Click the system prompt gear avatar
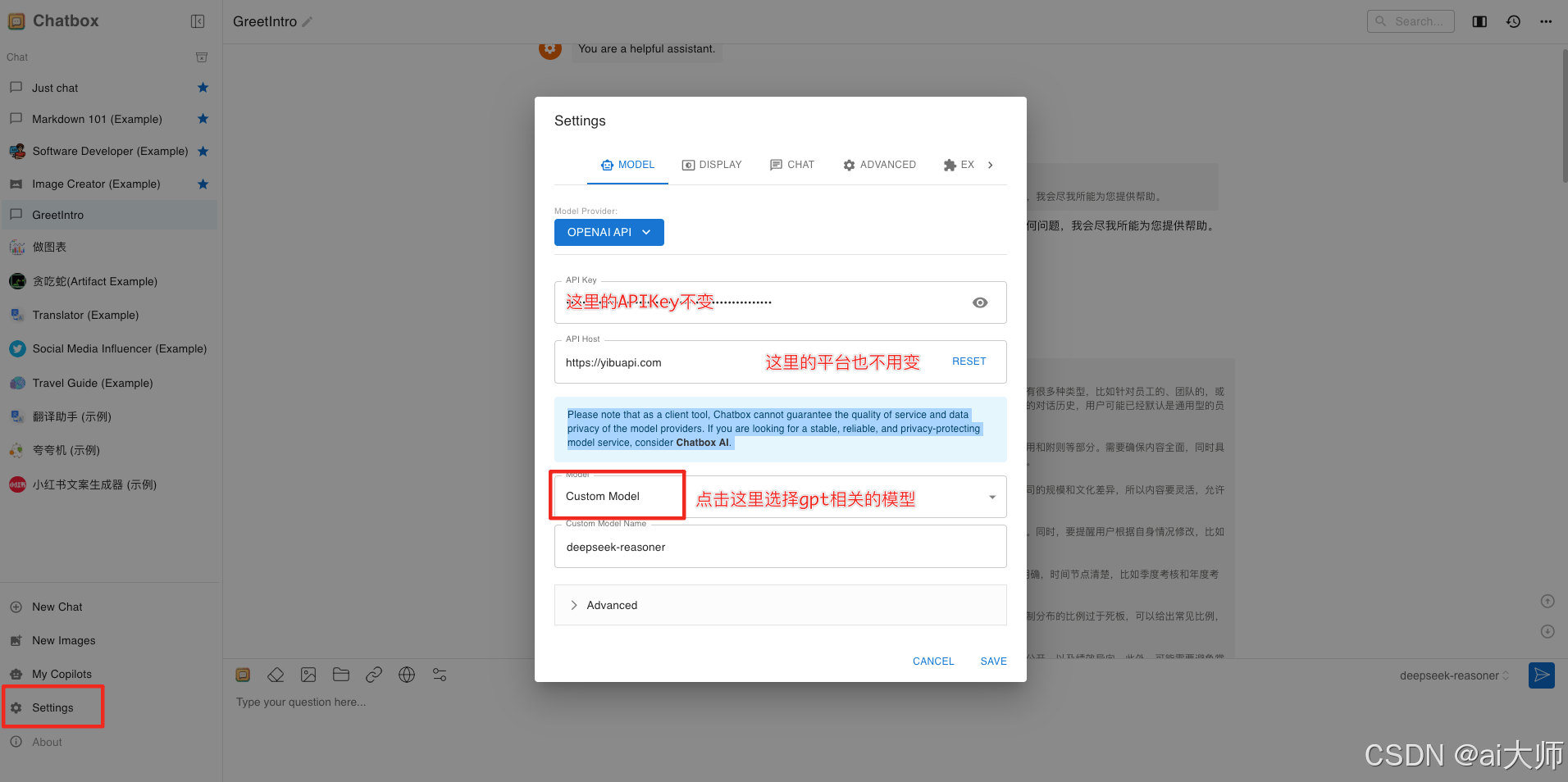Screen dimensions: 1568x782 [550, 49]
